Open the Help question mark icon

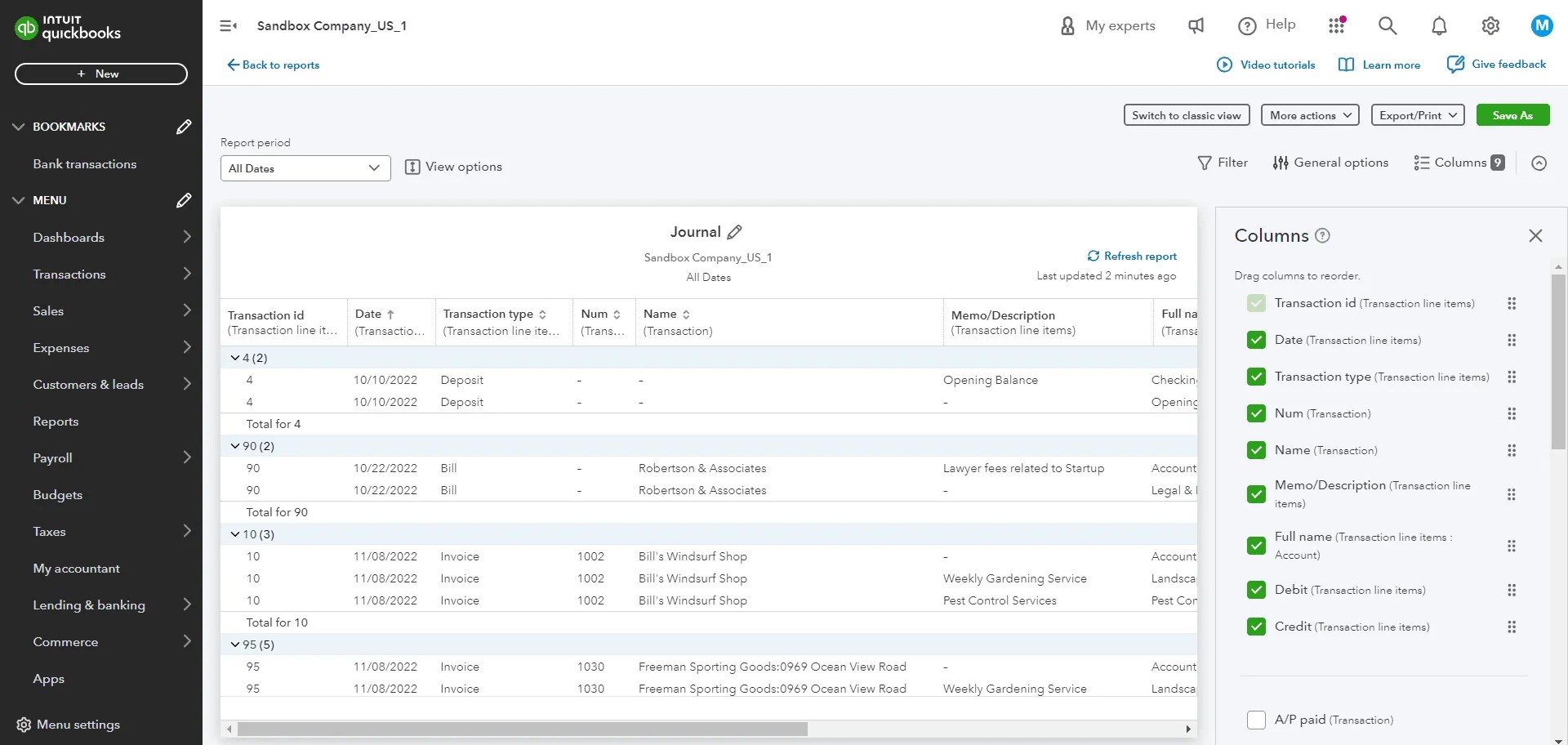(1247, 26)
